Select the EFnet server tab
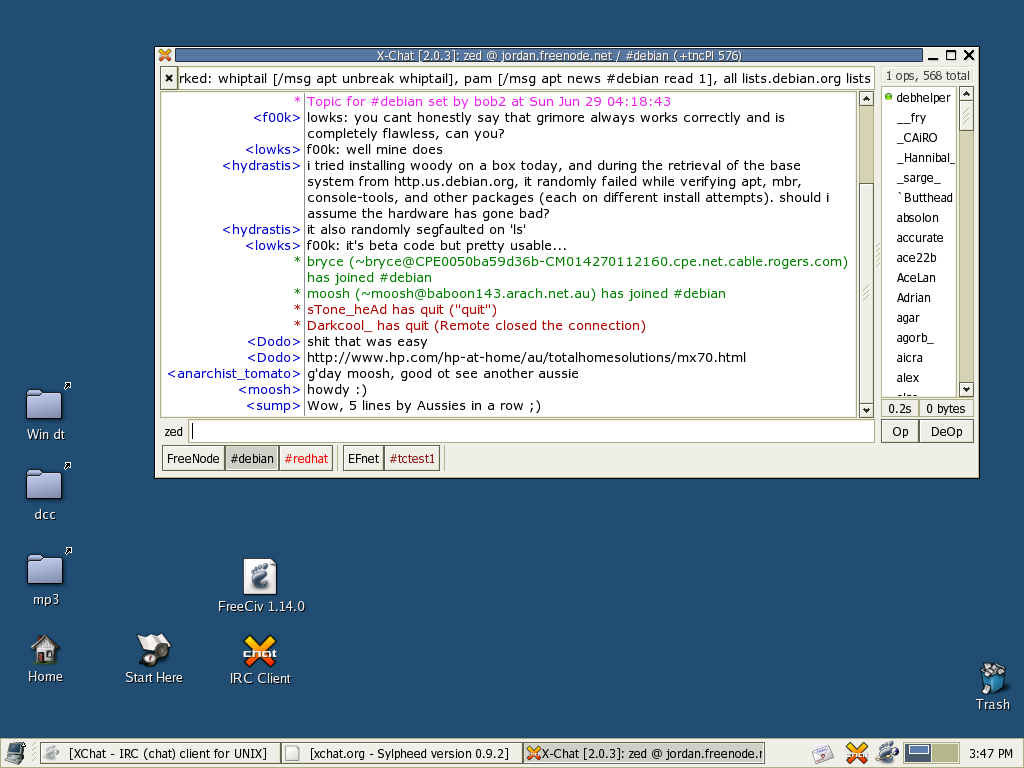The image size is (1024, 768). pyautogui.click(x=363, y=459)
